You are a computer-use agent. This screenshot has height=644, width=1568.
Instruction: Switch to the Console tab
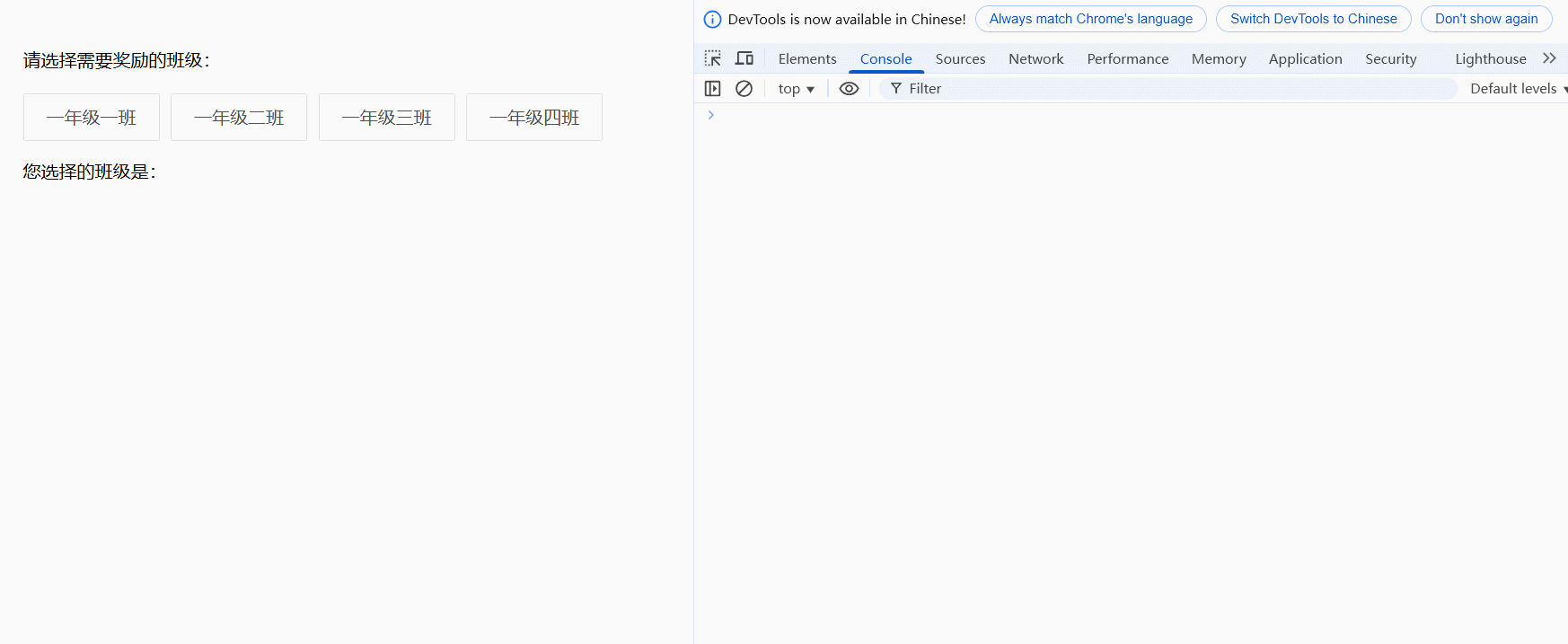(886, 58)
